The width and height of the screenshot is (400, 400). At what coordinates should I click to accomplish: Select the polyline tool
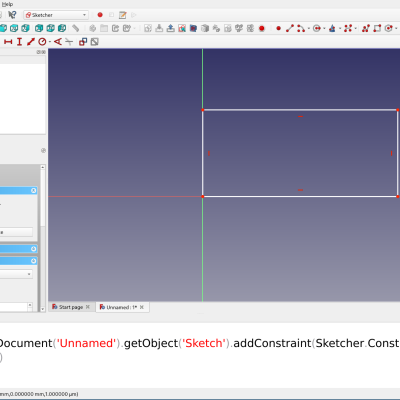366,28
